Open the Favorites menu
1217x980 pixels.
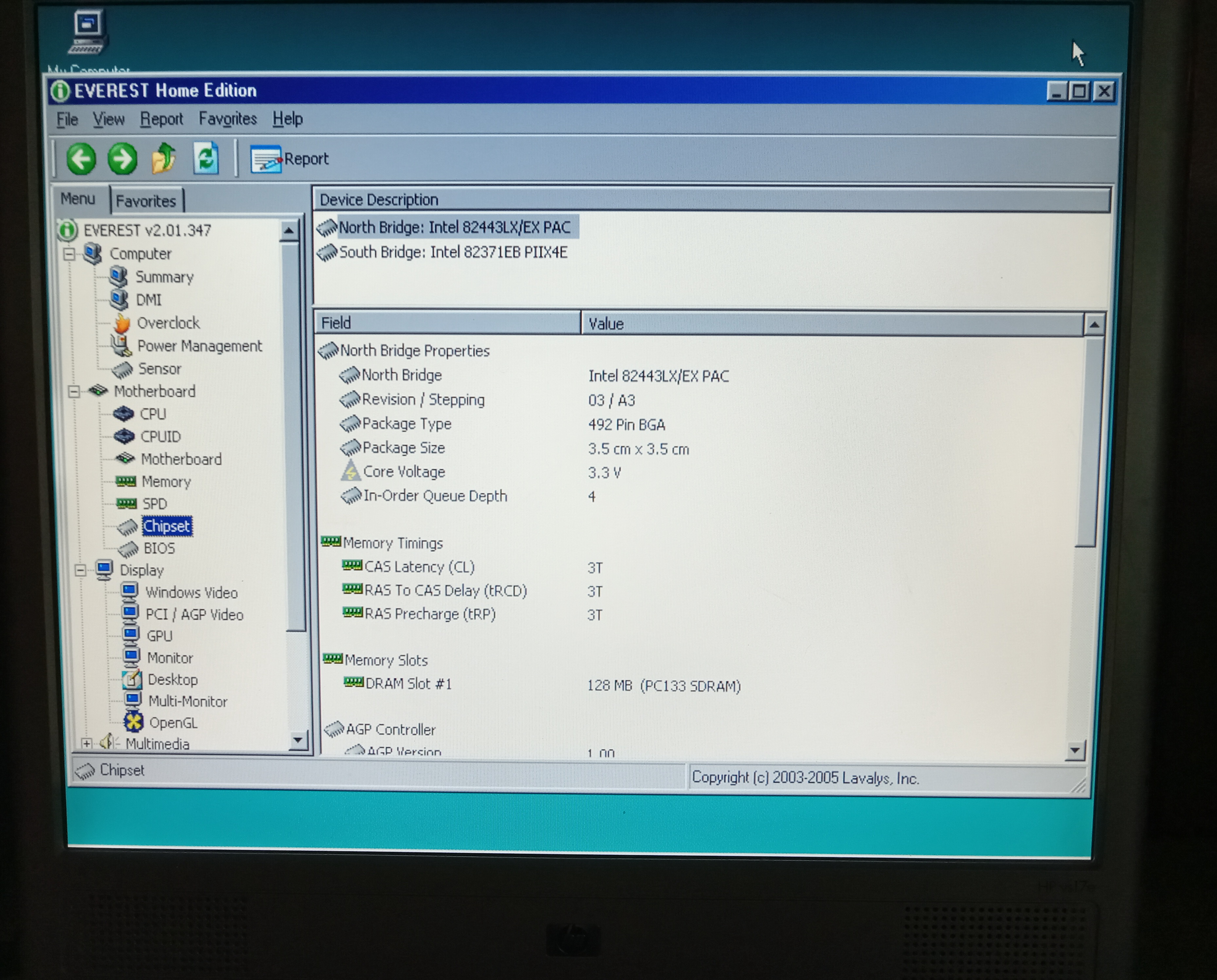[228, 119]
